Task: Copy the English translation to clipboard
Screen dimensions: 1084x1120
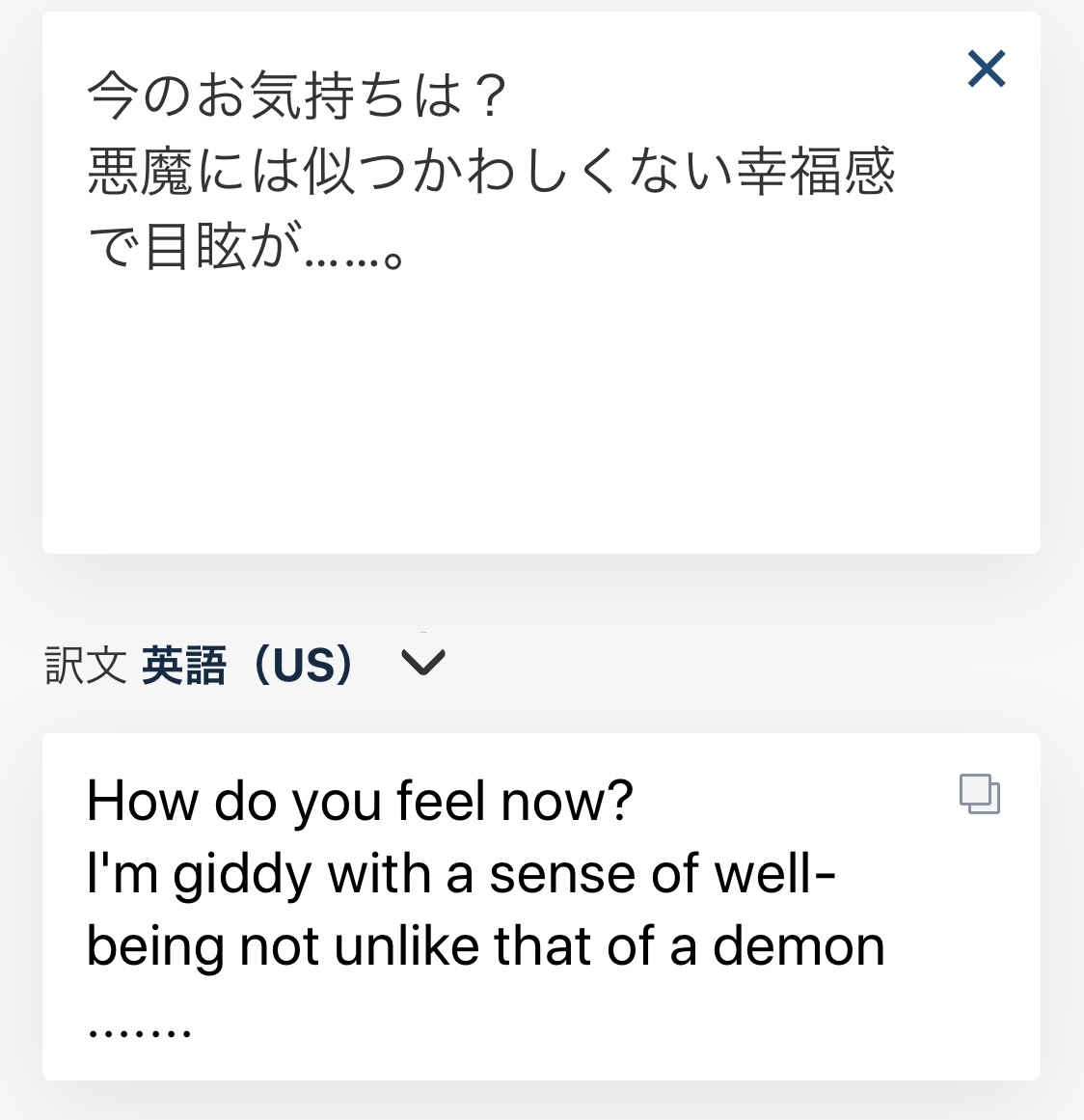Action: (979, 794)
